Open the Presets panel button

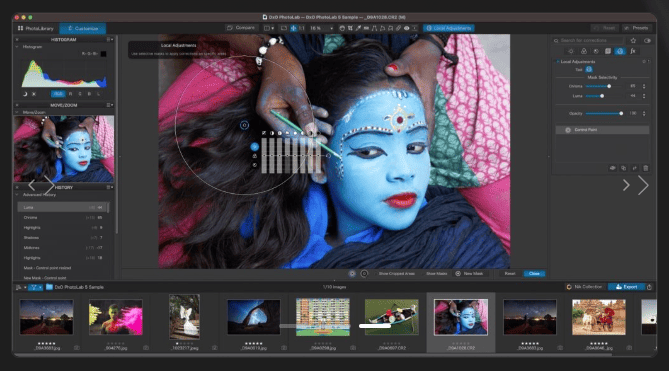637,28
